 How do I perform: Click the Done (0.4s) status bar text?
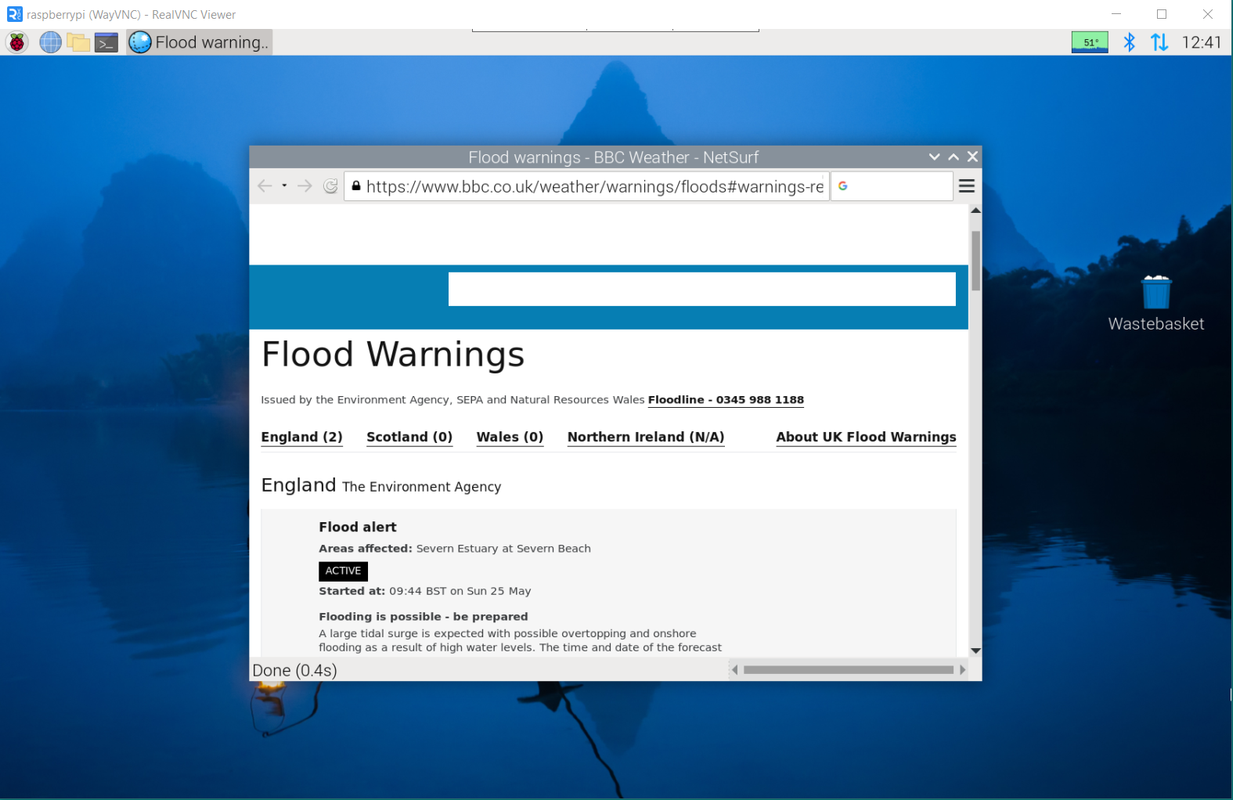pyautogui.click(x=295, y=670)
